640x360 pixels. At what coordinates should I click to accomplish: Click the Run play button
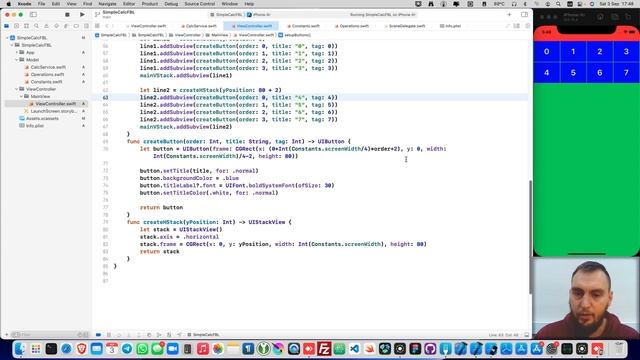[82, 15]
